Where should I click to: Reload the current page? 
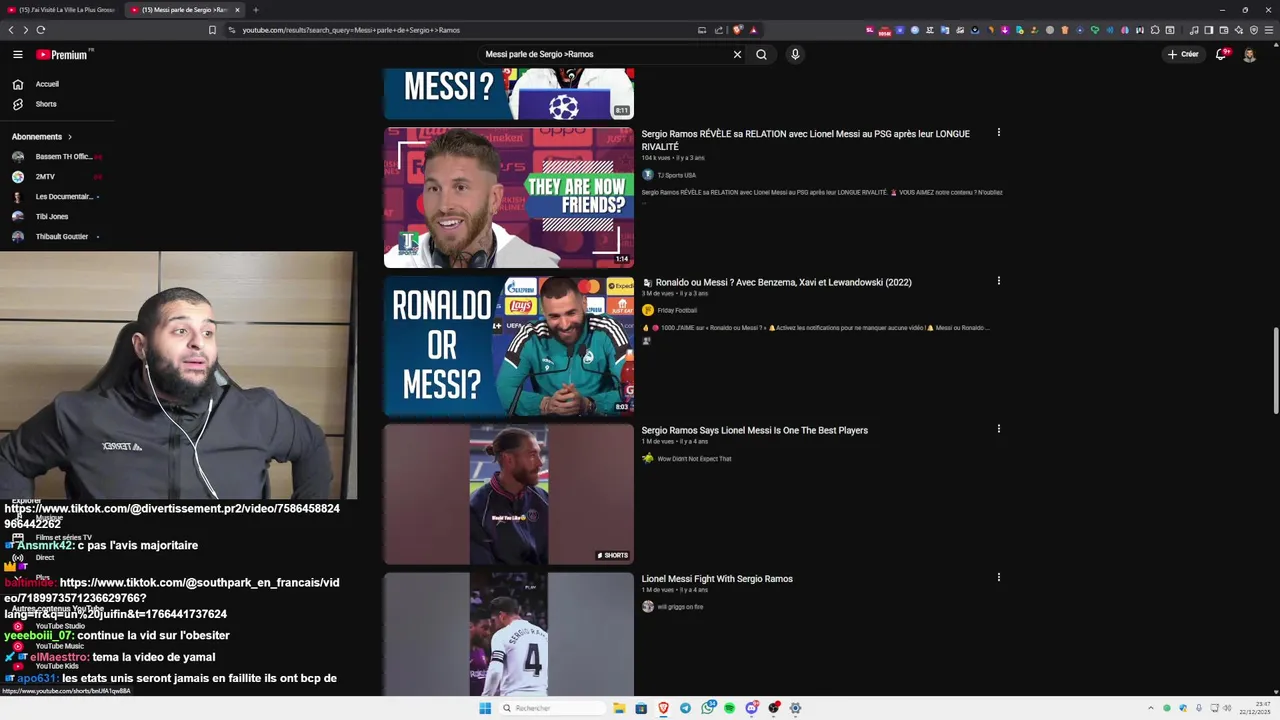[41, 30]
